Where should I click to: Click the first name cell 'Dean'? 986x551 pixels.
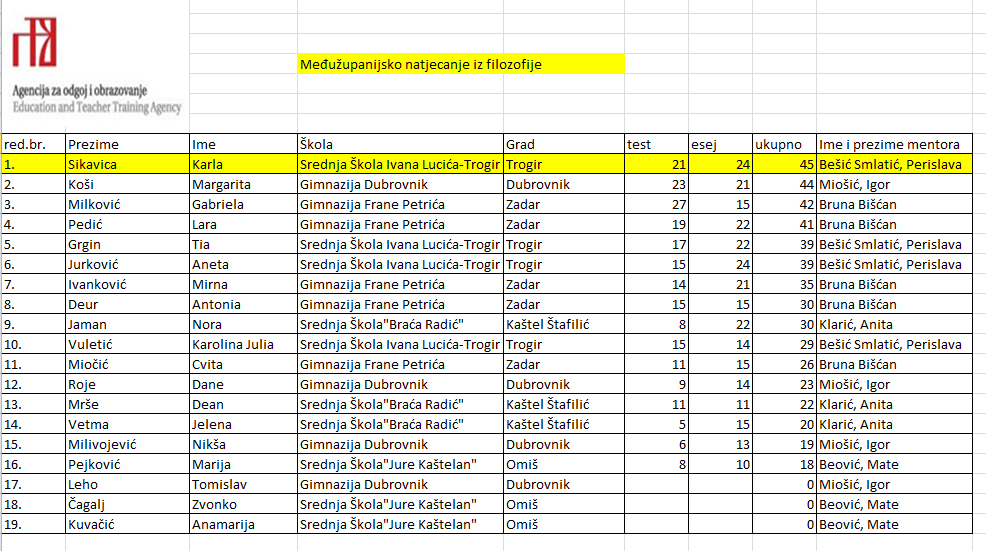[243, 404]
